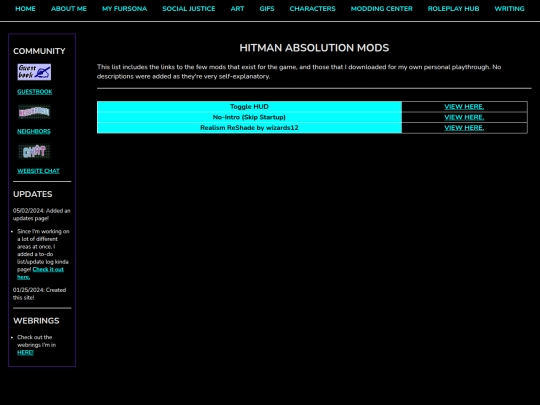Follow the Neighbors text link
Image resolution: width=540 pixels, height=405 pixels.
tap(34, 131)
